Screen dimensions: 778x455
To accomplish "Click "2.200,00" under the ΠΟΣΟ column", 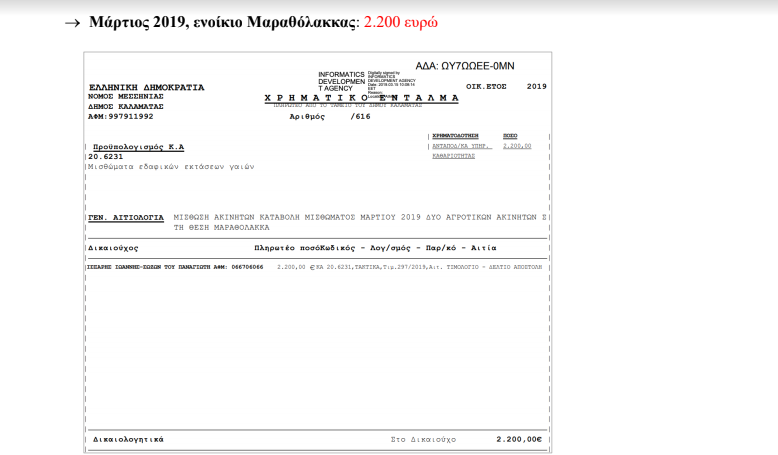I will coord(517,146).
